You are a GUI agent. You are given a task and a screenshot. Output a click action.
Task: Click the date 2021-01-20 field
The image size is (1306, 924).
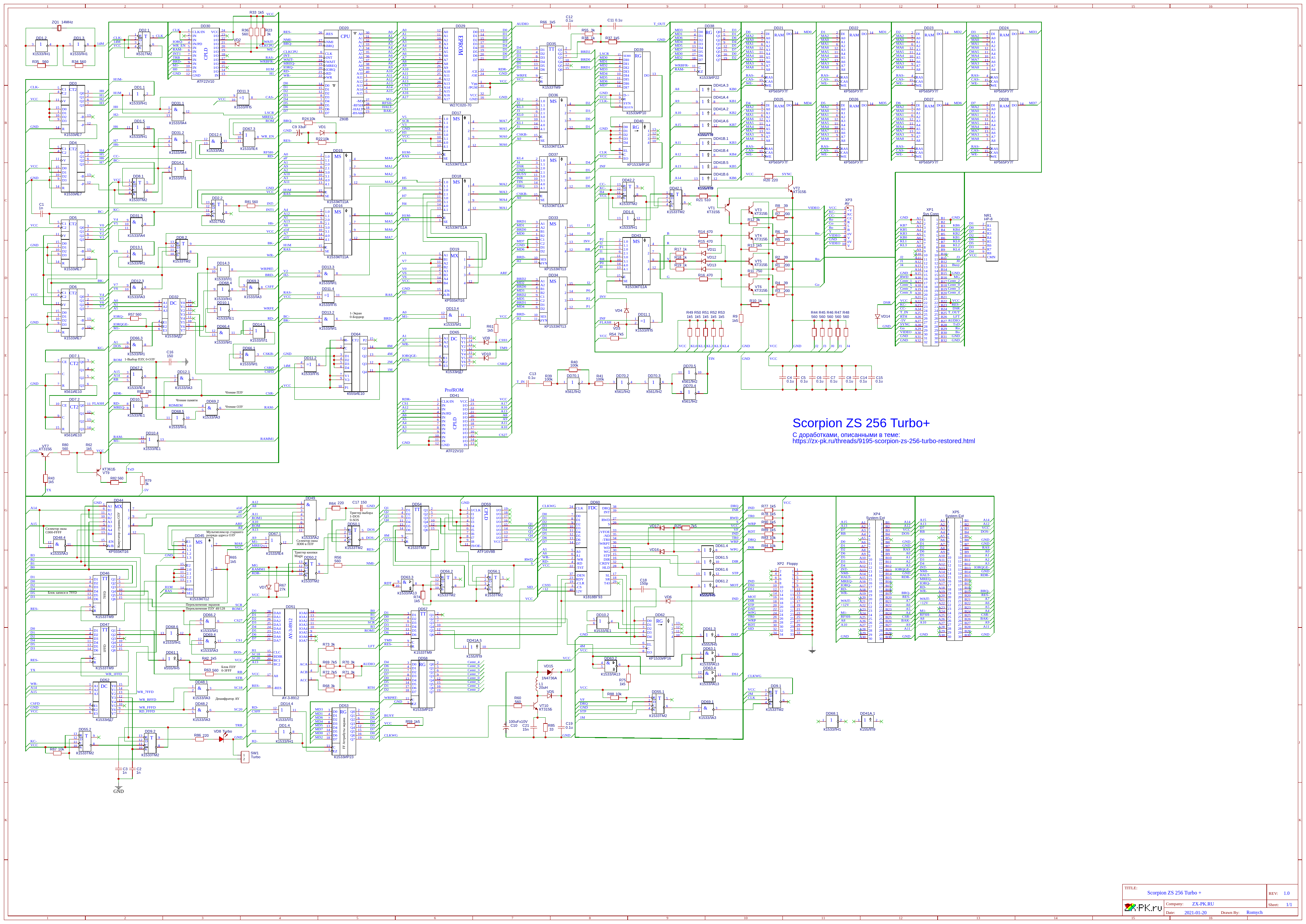(x=1195, y=913)
